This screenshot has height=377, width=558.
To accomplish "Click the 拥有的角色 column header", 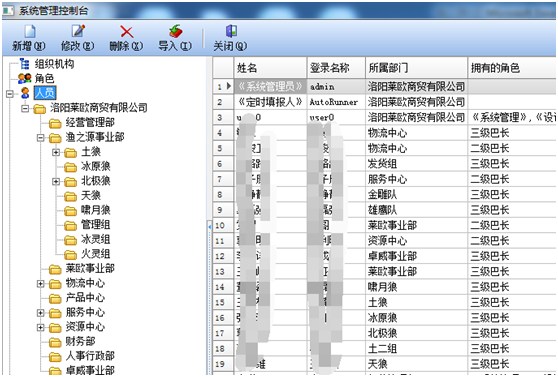I will point(512,68).
